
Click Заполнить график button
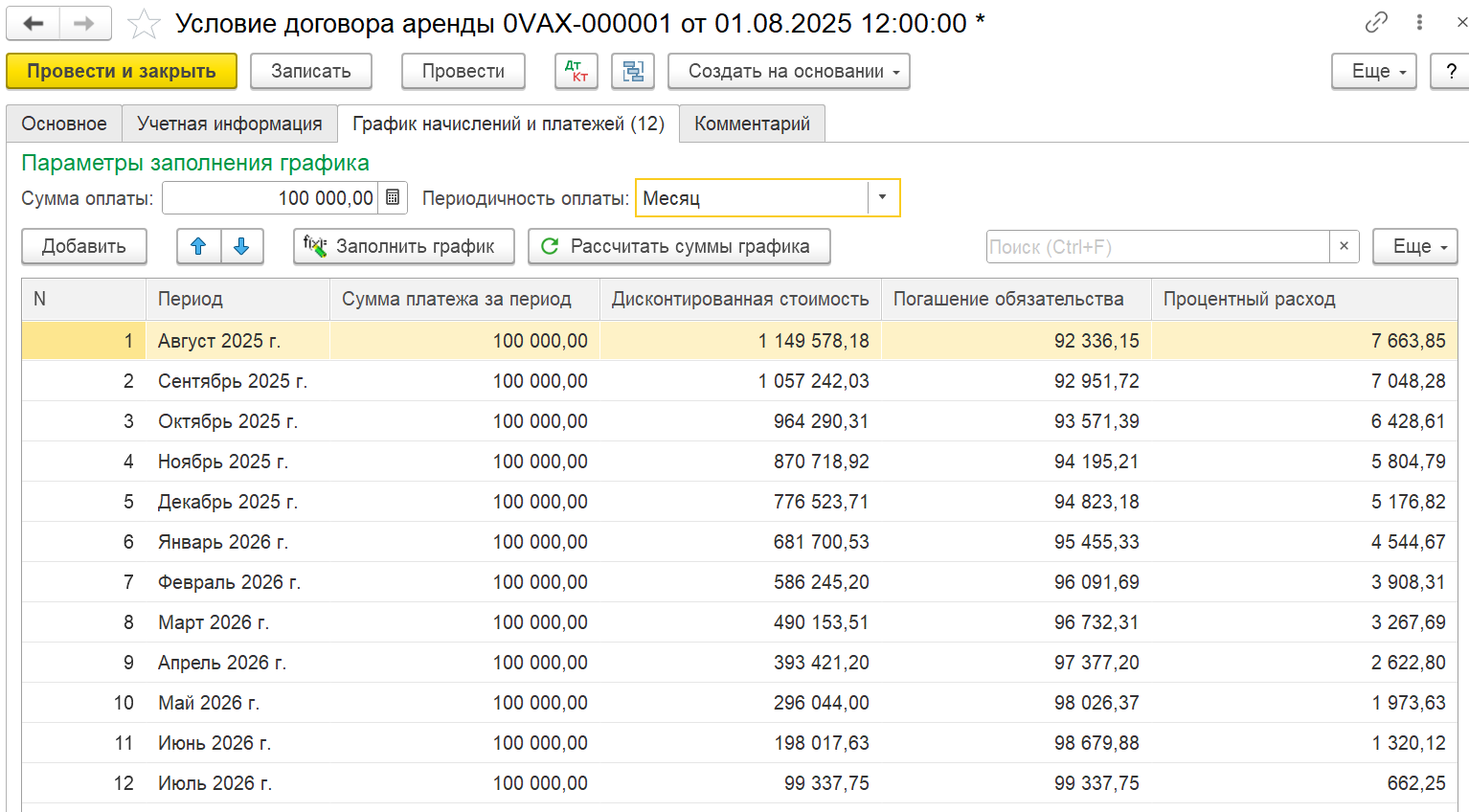point(403,246)
